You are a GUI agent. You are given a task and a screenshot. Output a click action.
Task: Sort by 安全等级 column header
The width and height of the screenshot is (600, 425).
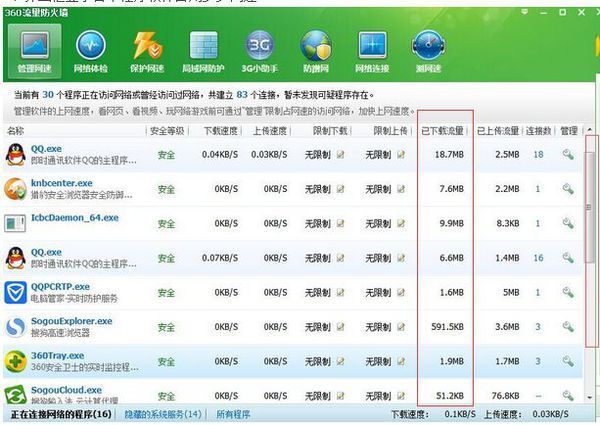coord(167,131)
